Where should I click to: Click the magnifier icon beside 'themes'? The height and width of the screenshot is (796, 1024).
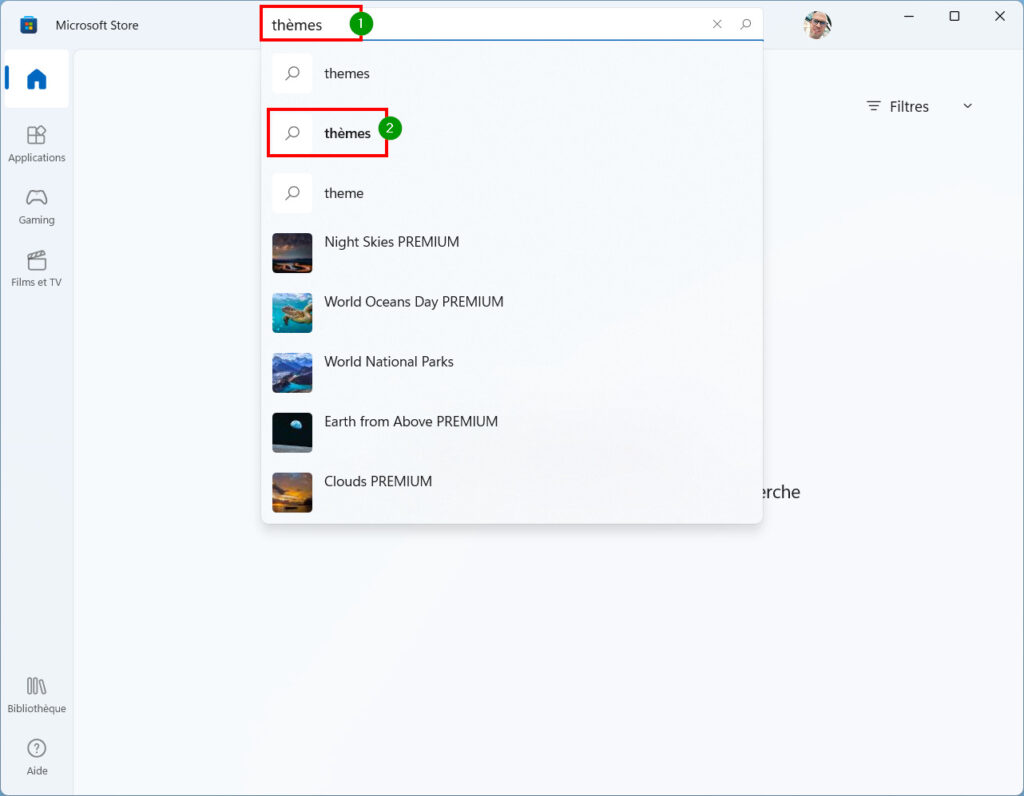click(293, 73)
